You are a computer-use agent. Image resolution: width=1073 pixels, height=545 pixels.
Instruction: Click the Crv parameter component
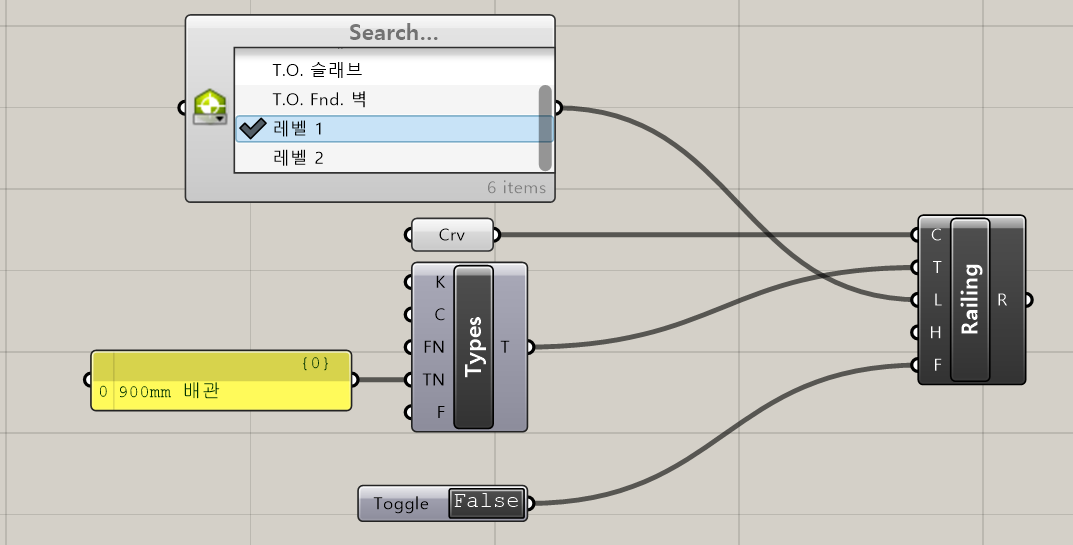click(x=452, y=236)
